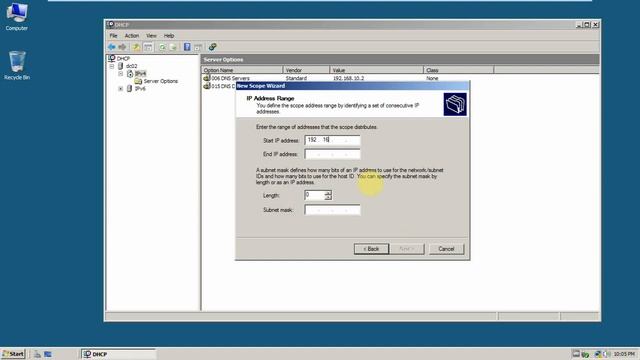The image size is (640, 360).
Task: Select the DHCP root tree node
Action: 123,59
